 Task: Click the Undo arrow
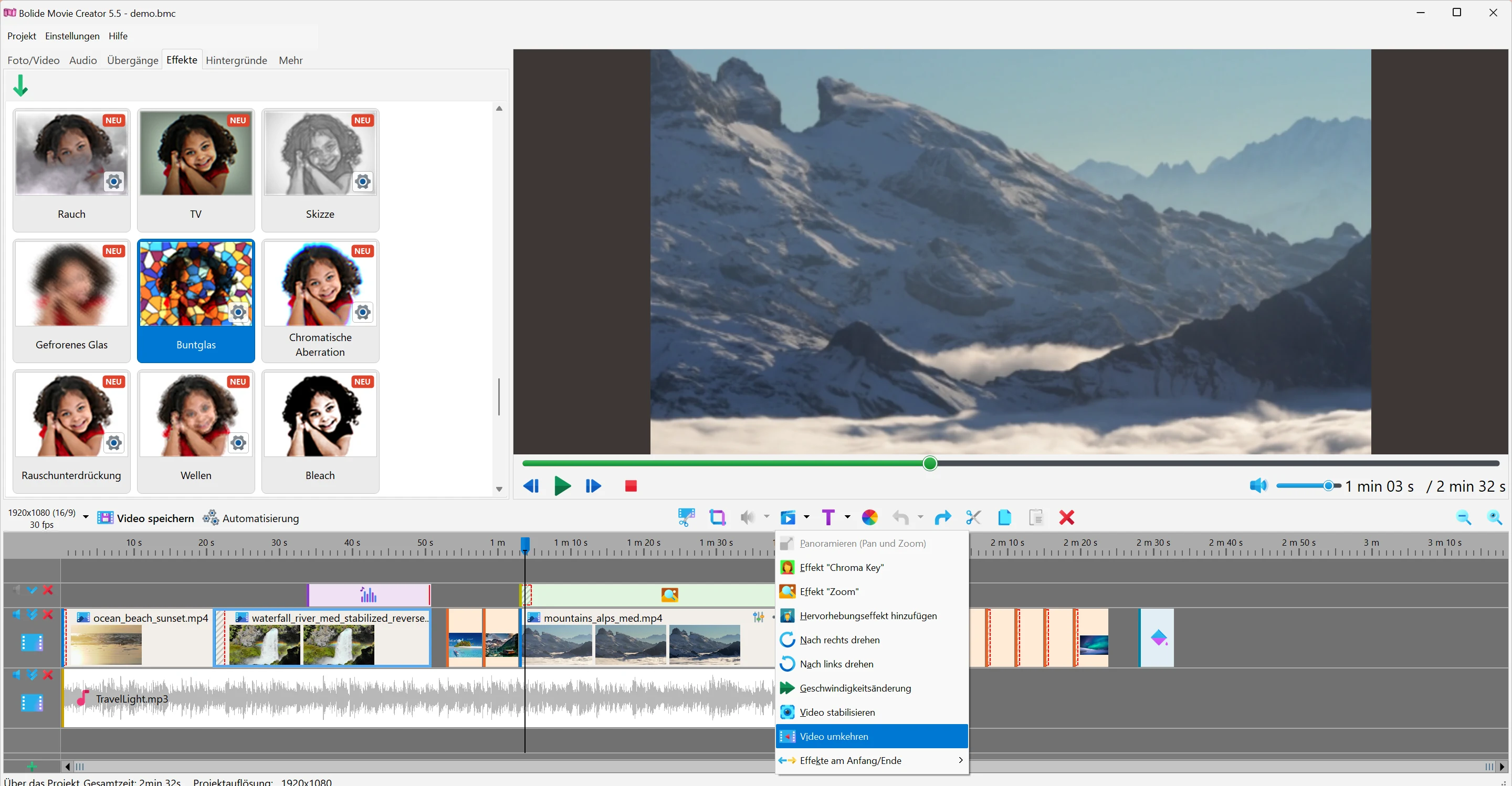900,517
